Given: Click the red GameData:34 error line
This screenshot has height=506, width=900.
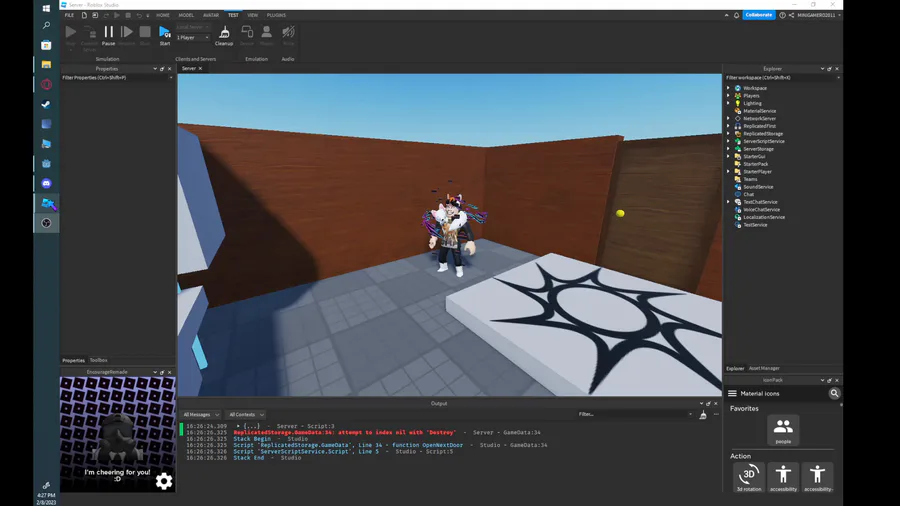Looking at the screenshot, I should click(x=387, y=433).
